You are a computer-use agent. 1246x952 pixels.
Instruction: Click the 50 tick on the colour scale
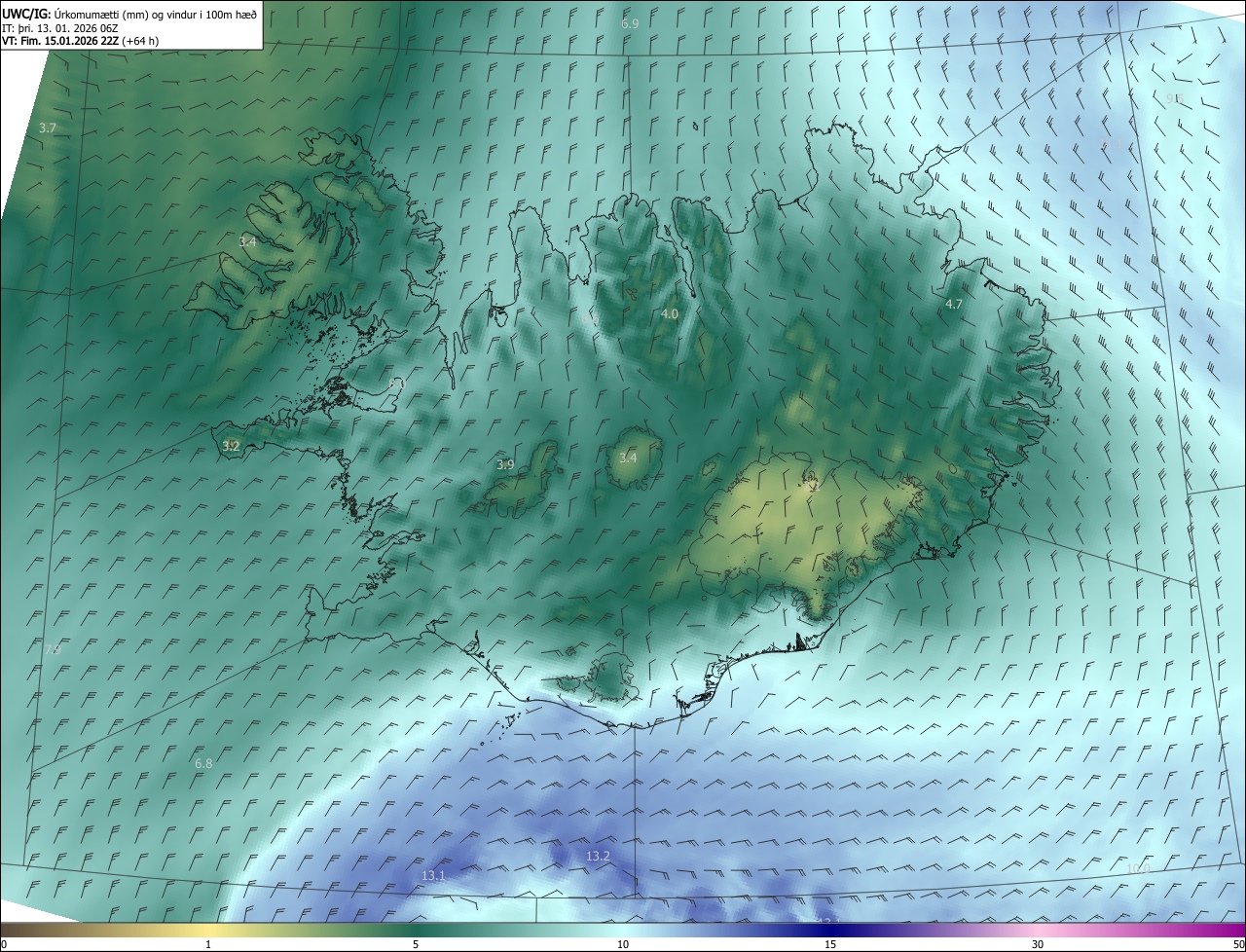click(1238, 945)
